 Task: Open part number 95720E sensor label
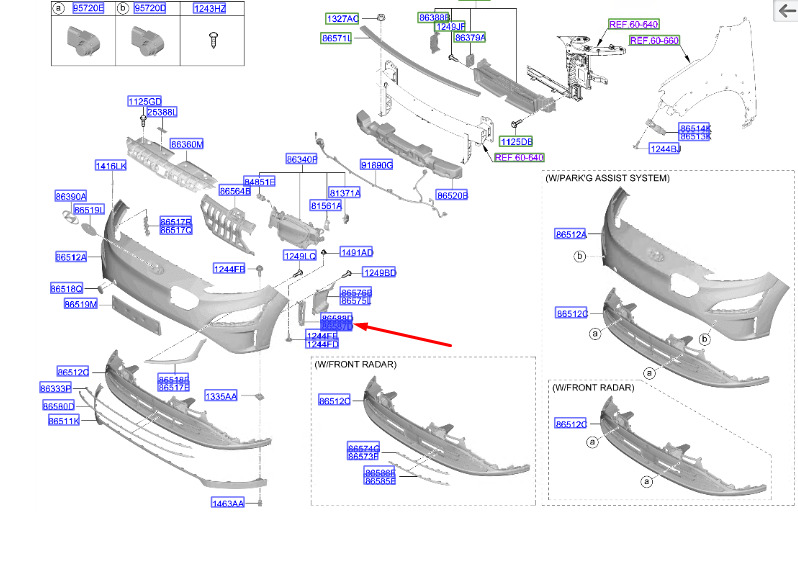tap(88, 8)
